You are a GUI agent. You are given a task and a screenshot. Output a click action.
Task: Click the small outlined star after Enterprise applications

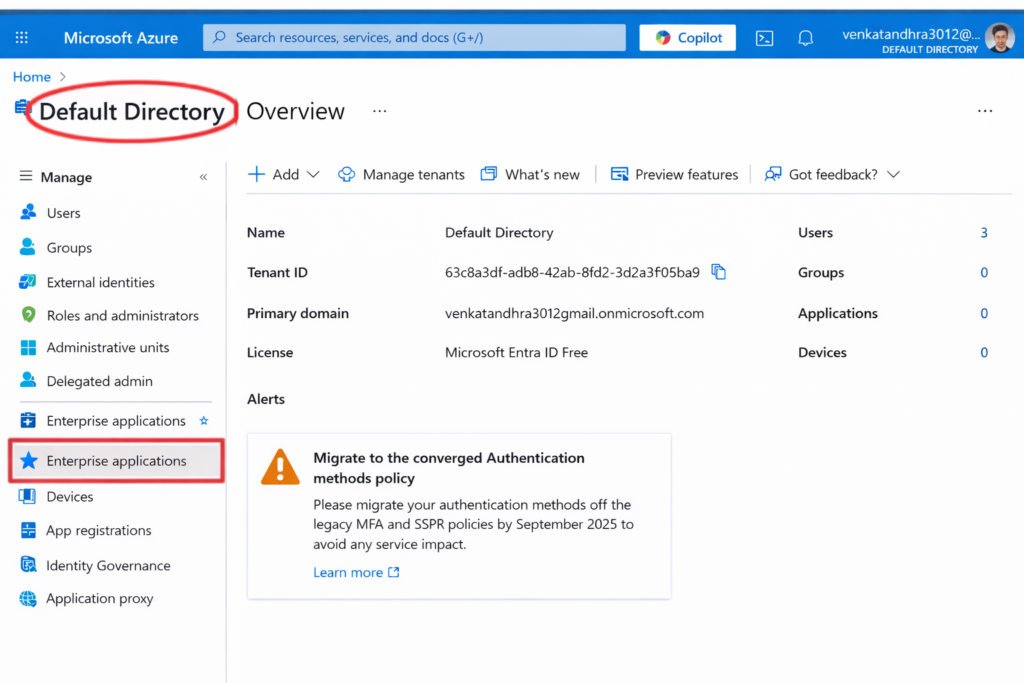pos(204,421)
